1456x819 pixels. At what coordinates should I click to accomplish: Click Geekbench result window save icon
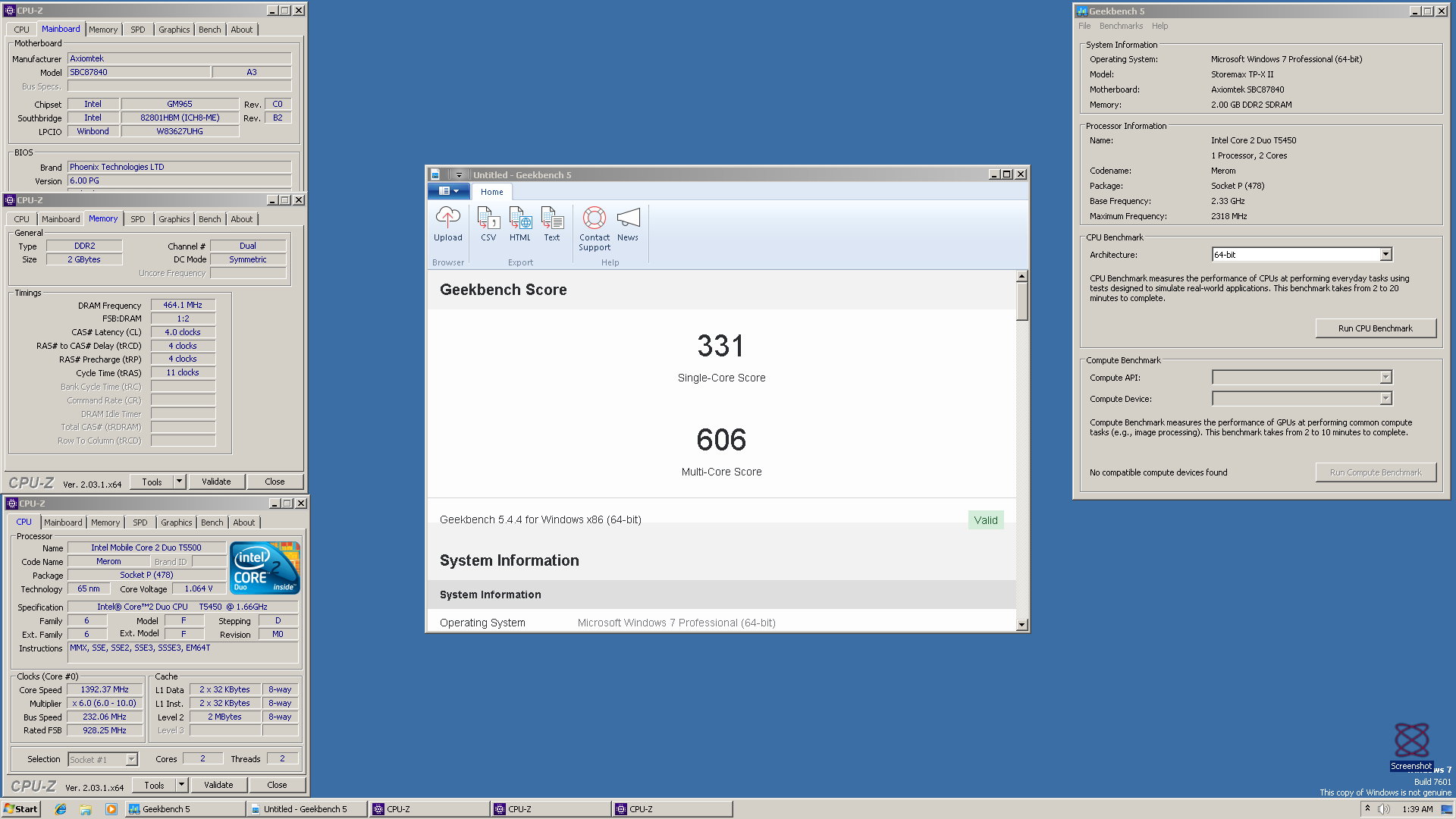pos(435,174)
